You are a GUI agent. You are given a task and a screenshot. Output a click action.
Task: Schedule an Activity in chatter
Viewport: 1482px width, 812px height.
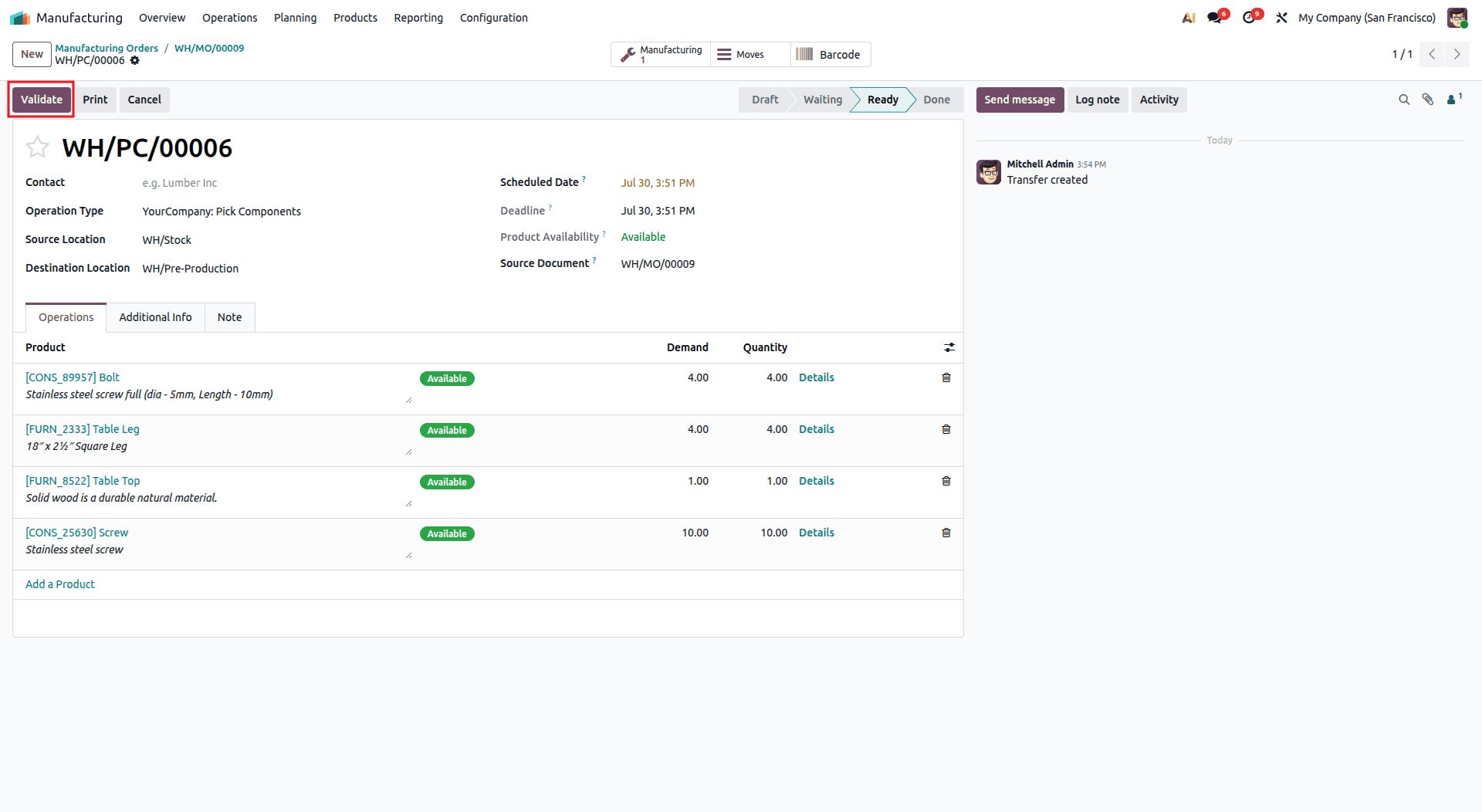(x=1159, y=100)
